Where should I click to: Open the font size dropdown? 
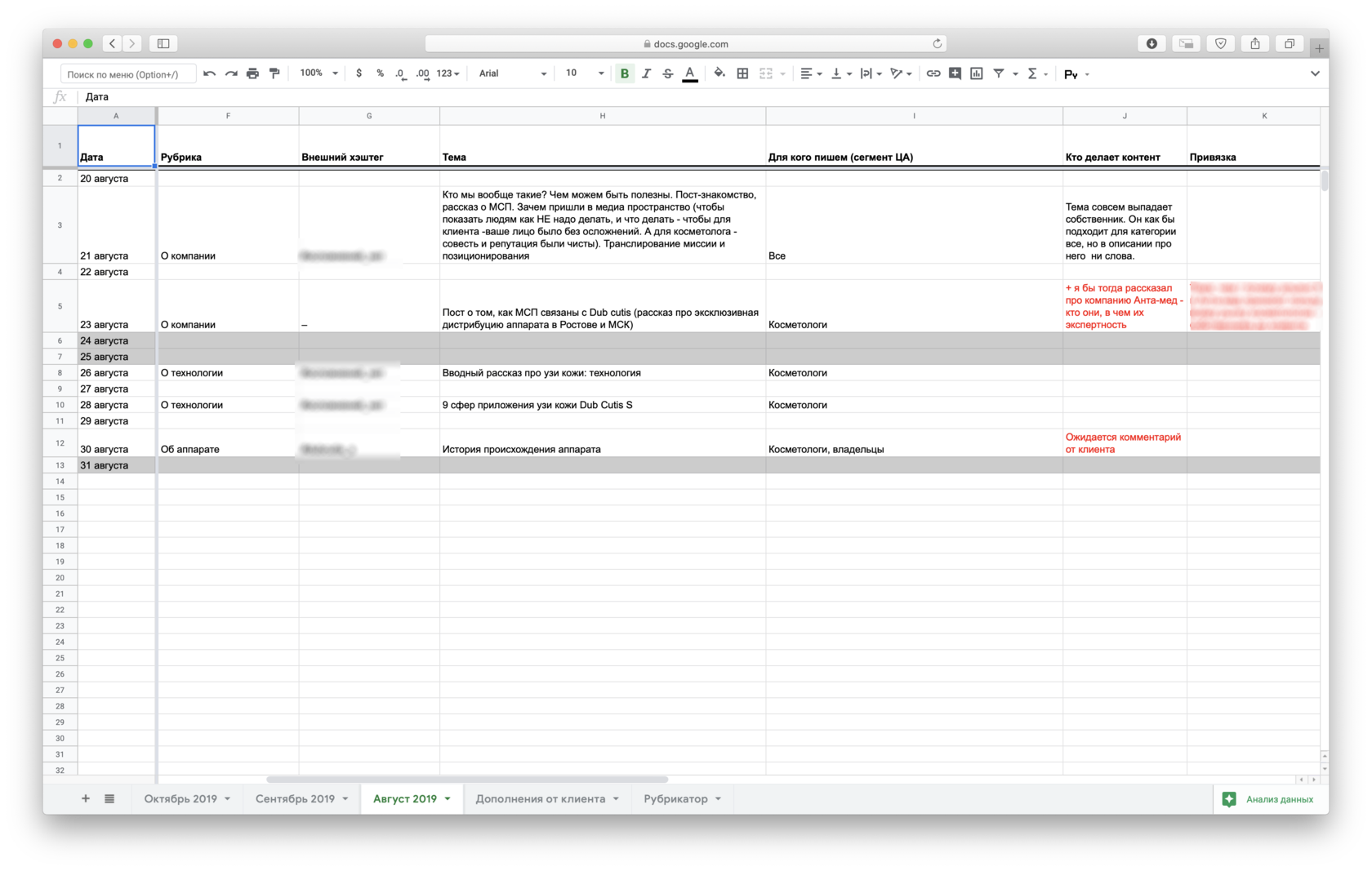585,73
